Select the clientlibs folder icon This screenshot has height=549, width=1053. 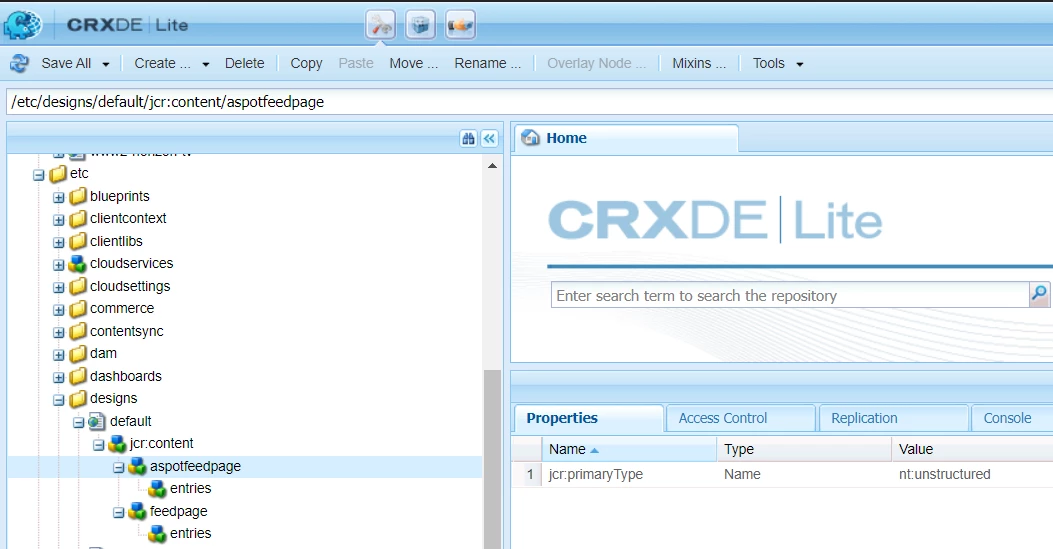coord(79,241)
